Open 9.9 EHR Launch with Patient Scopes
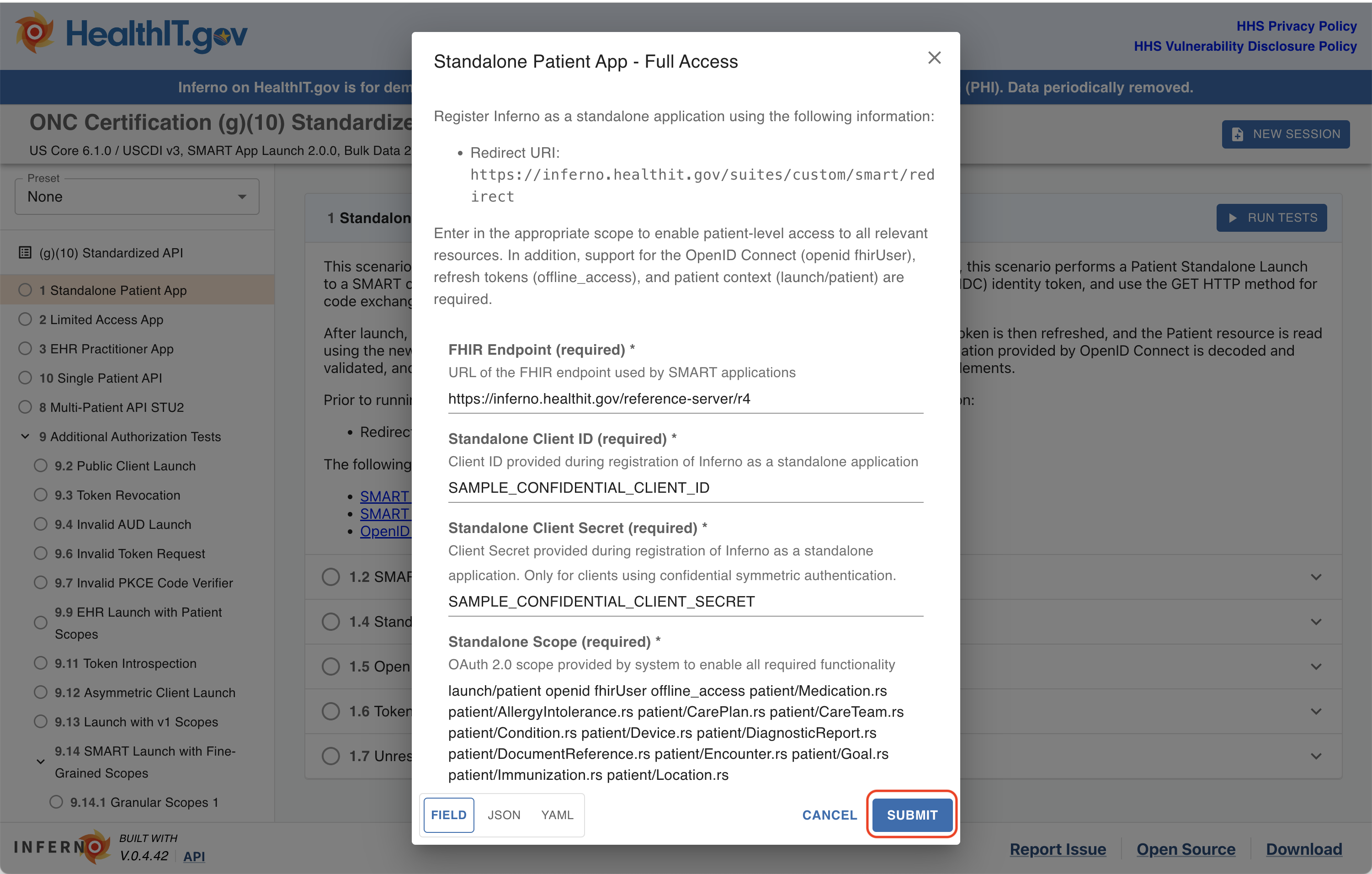Viewport: 1372px width, 874px height. pos(138,623)
